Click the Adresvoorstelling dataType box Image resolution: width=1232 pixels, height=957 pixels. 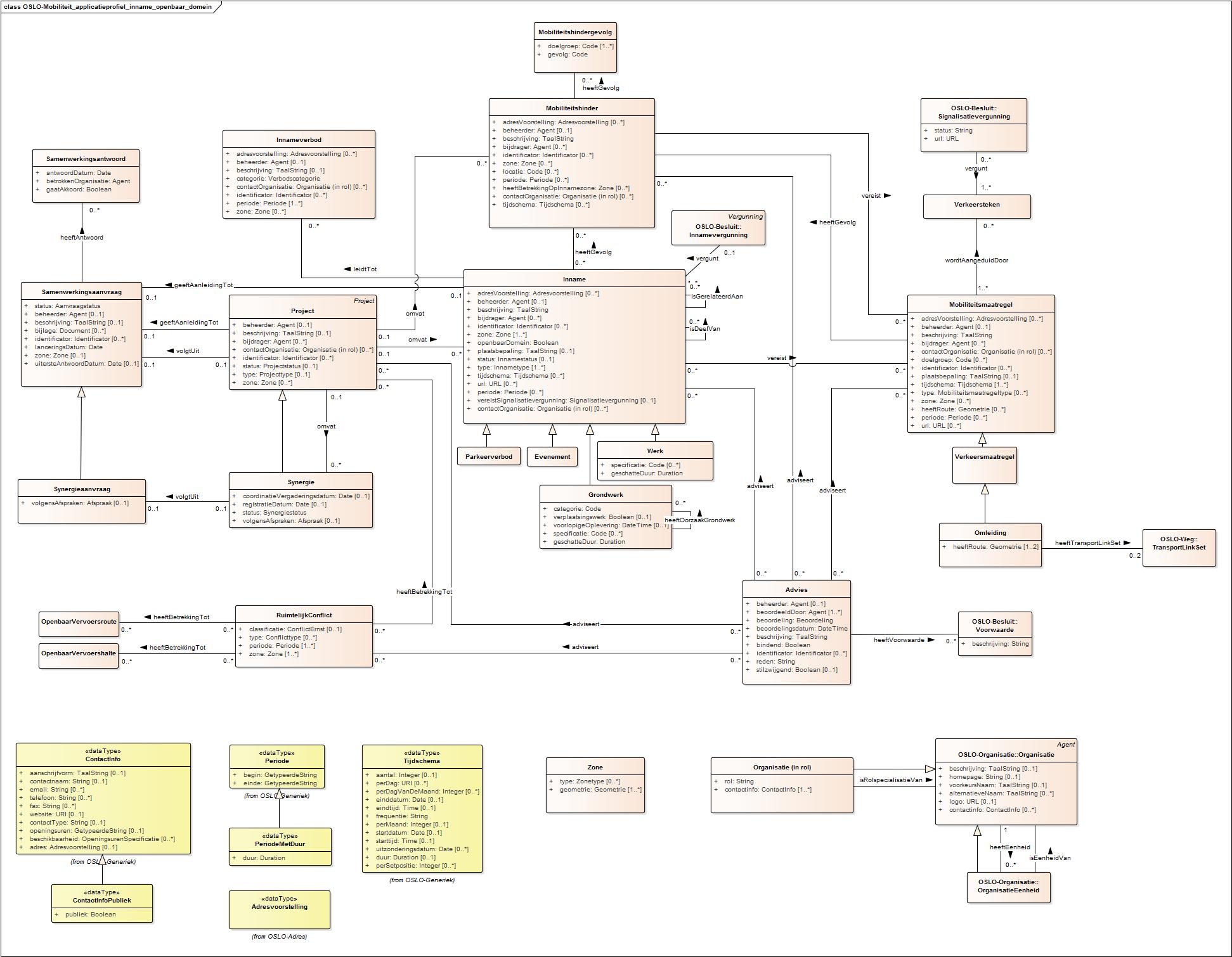(279, 908)
